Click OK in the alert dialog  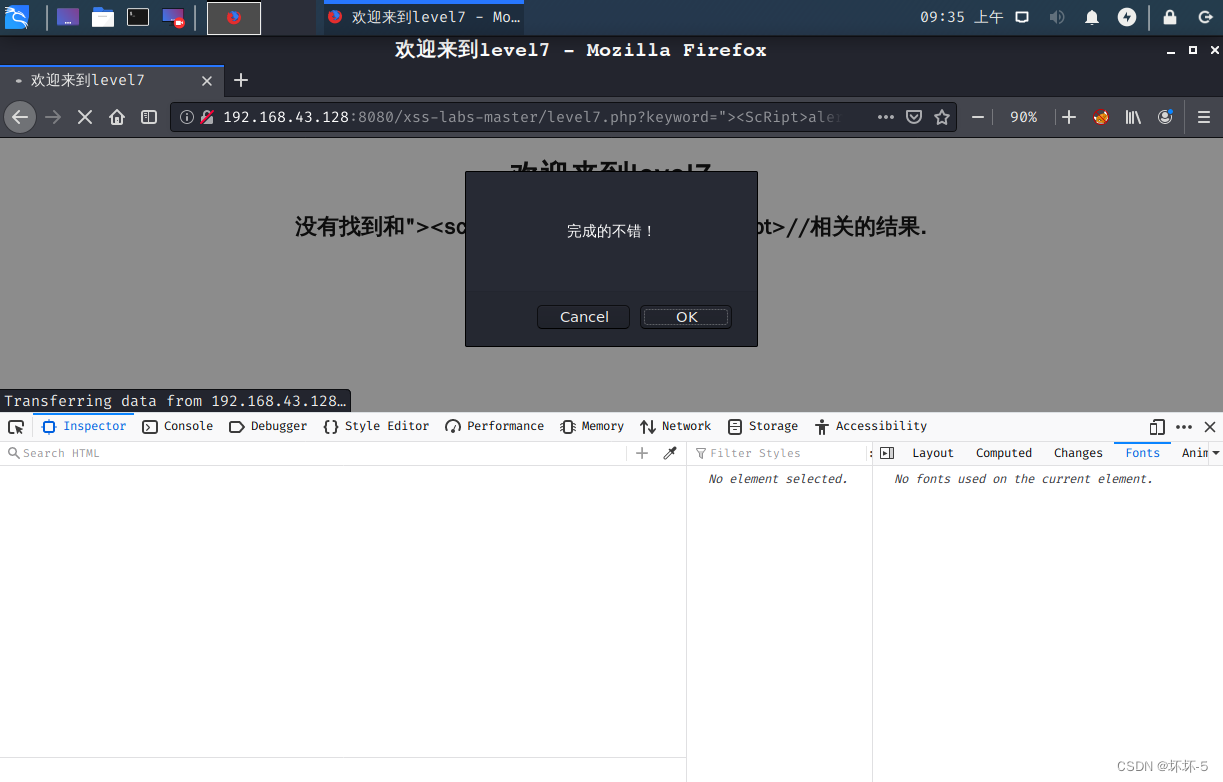tap(685, 317)
